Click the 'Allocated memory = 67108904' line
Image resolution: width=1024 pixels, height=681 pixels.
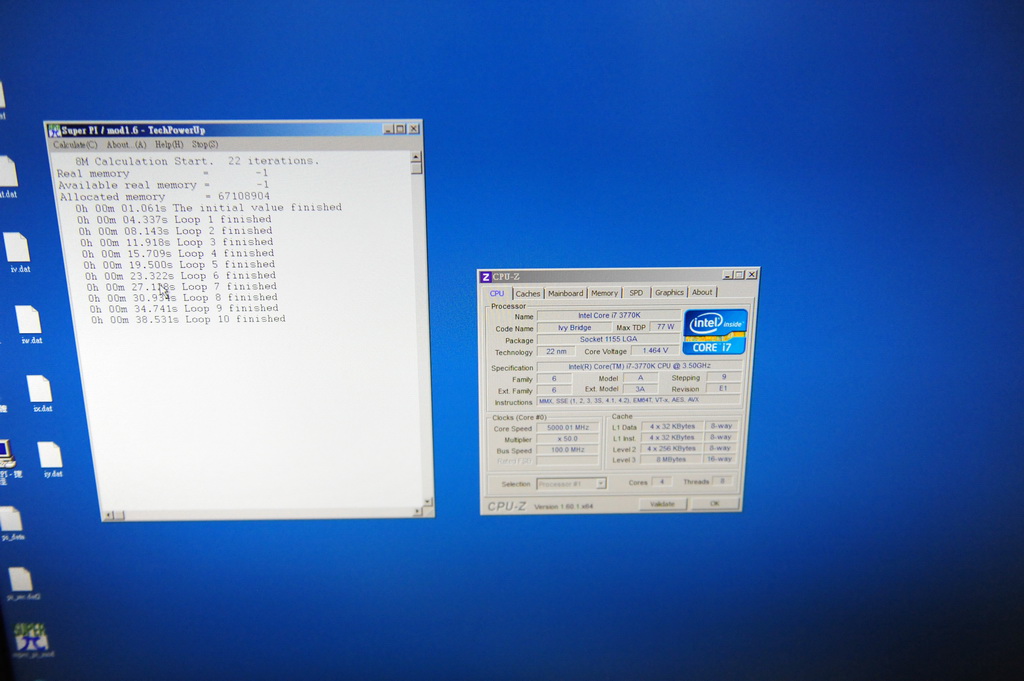(x=165, y=197)
